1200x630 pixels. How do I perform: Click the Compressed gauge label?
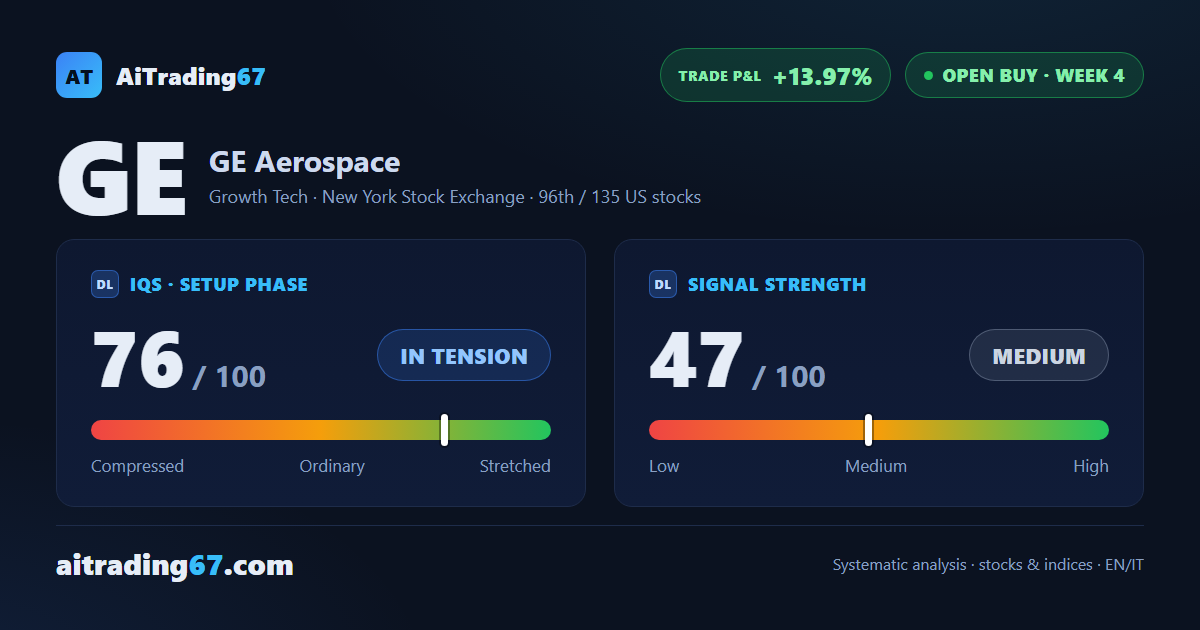point(137,466)
